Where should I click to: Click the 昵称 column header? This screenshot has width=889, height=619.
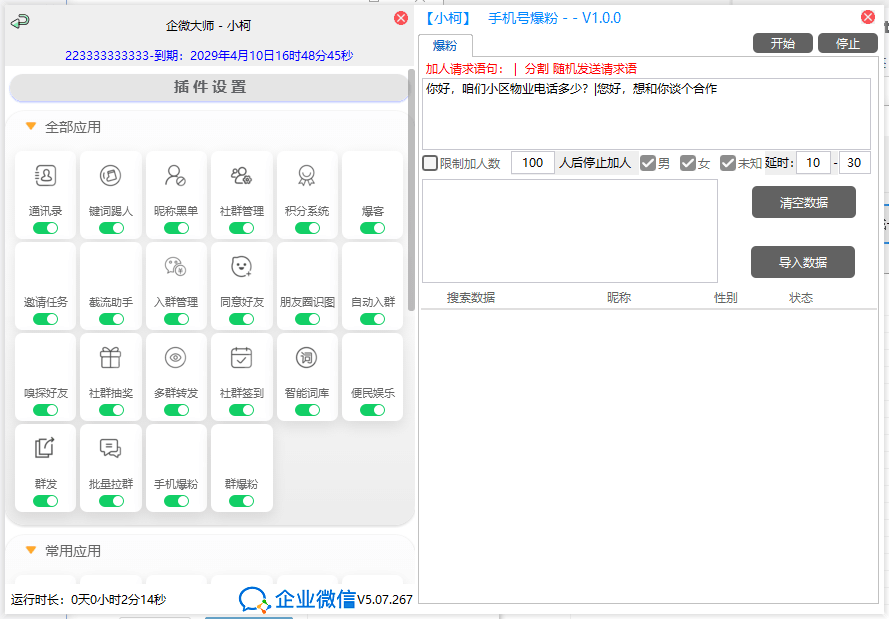[x=619, y=298]
